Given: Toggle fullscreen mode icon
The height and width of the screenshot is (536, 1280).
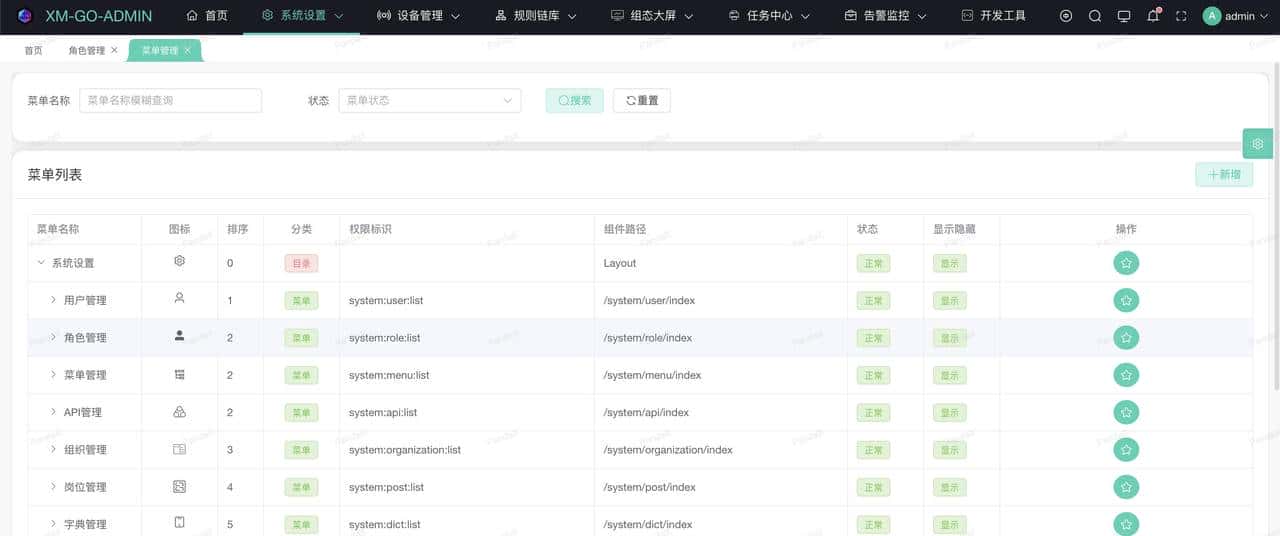Looking at the screenshot, I should [1181, 16].
